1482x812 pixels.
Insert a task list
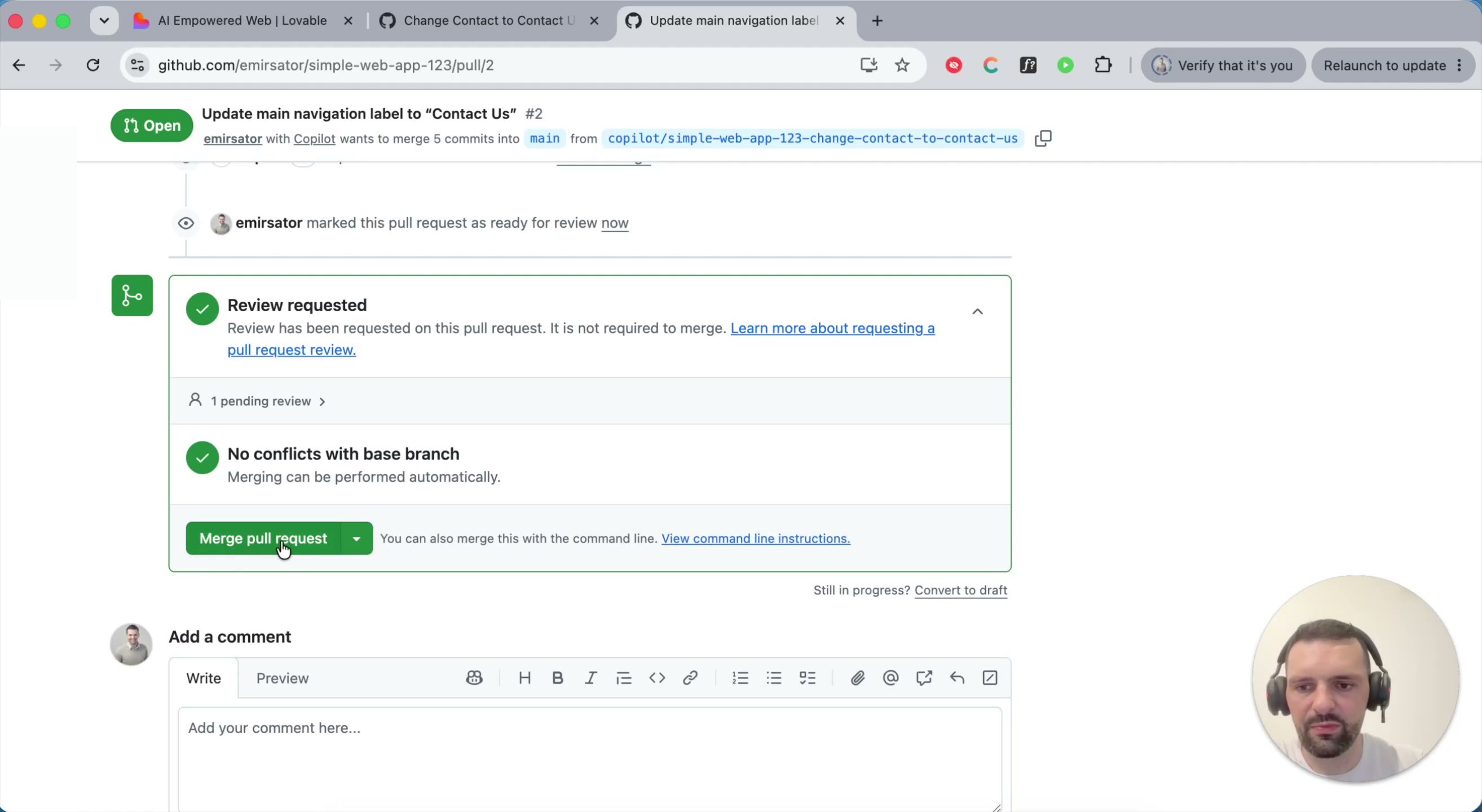807,678
